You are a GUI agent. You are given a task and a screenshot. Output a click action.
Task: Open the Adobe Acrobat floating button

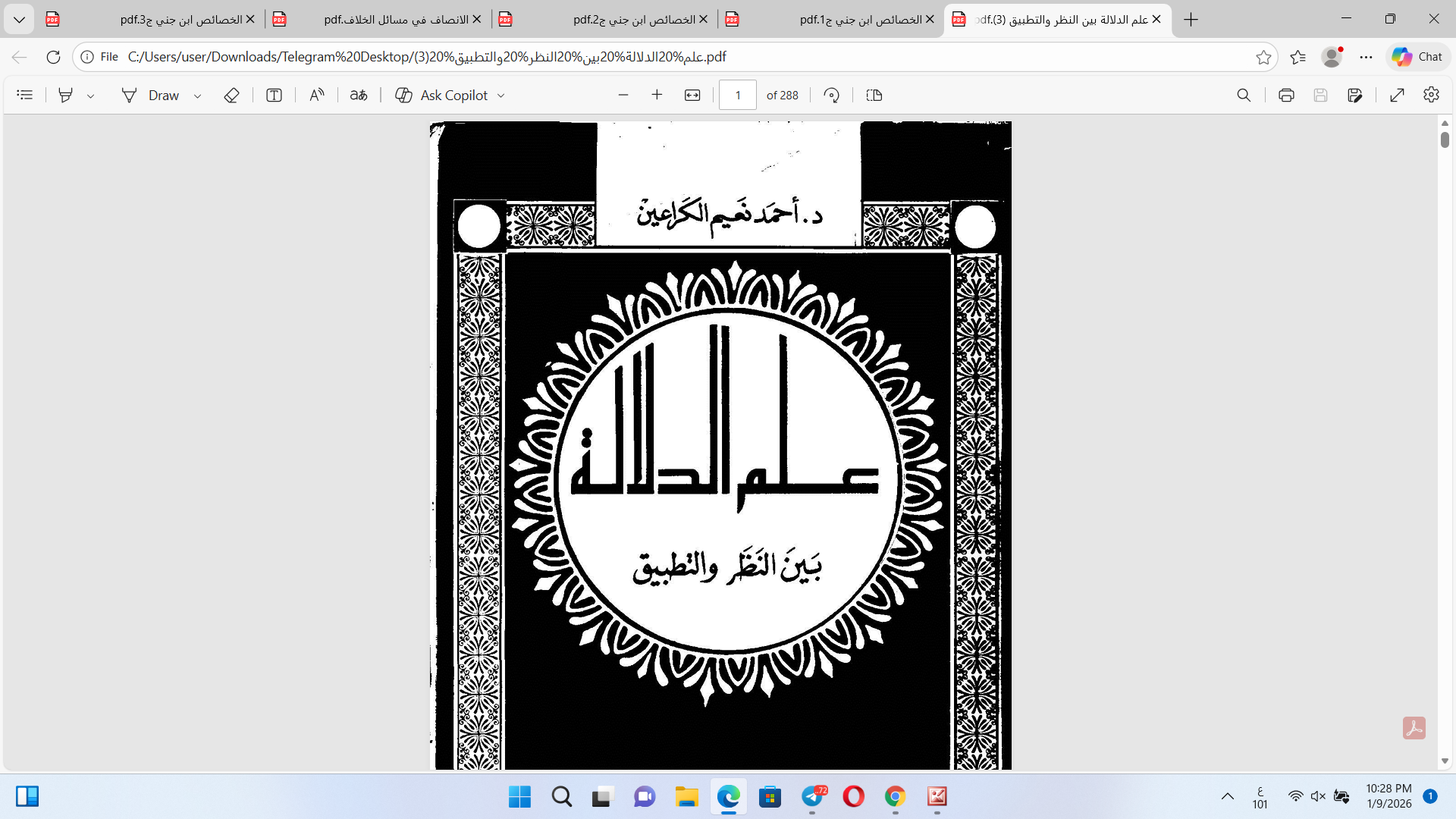pyautogui.click(x=1414, y=728)
